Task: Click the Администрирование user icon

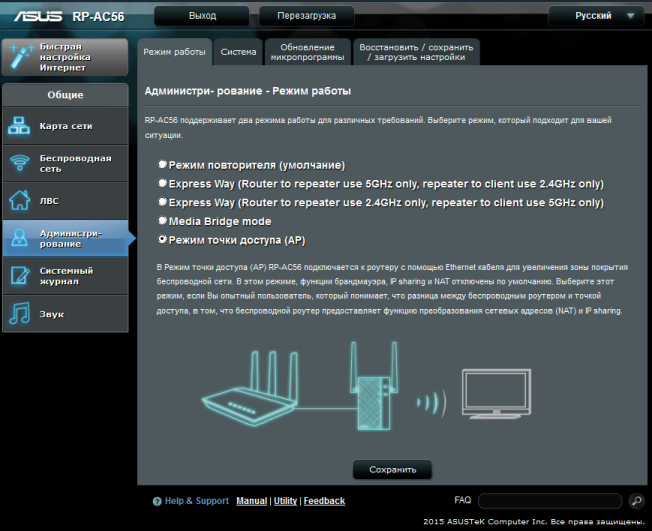Action: [20, 238]
